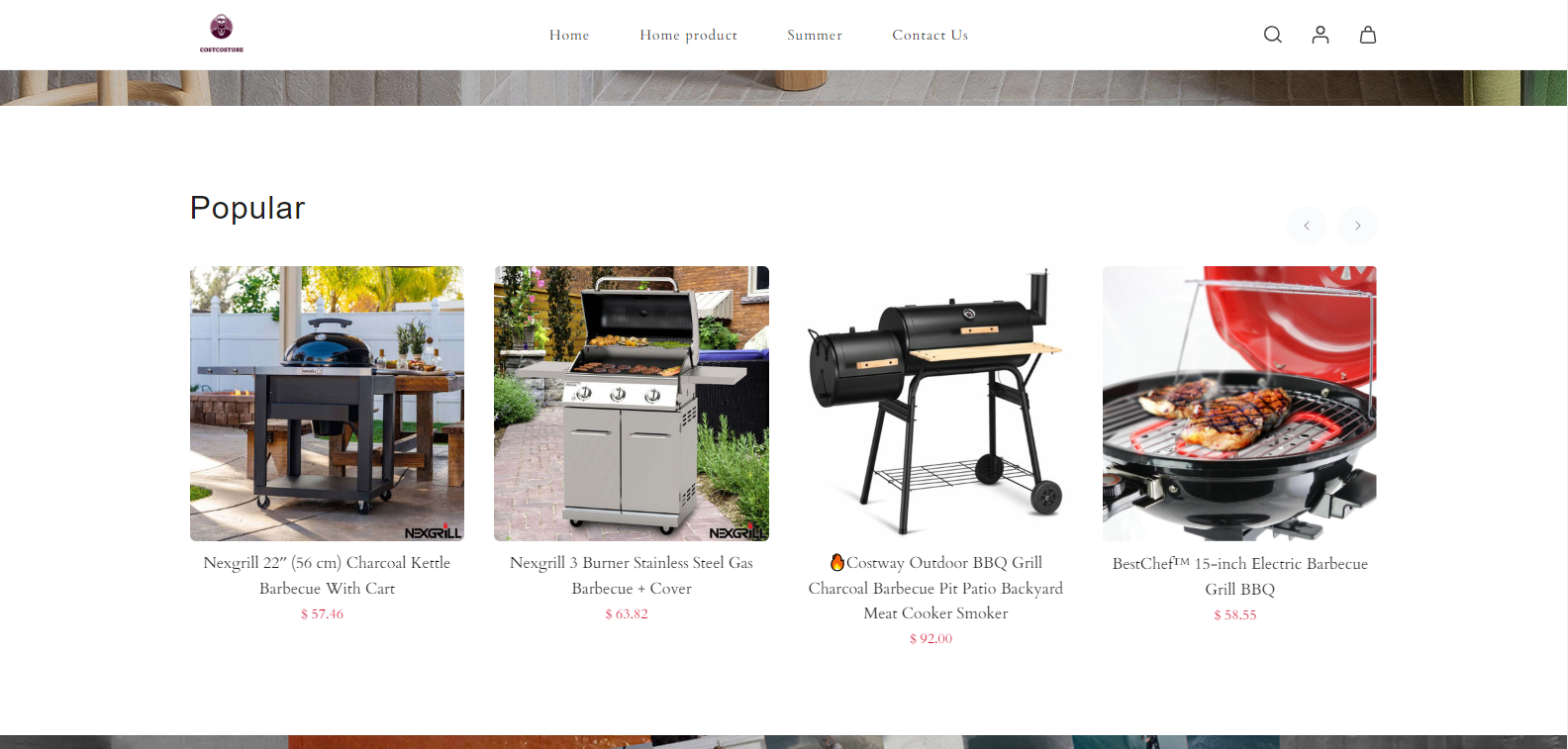Click the top hero banner image
This screenshot has width=1568, height=749.
point(783,88)
